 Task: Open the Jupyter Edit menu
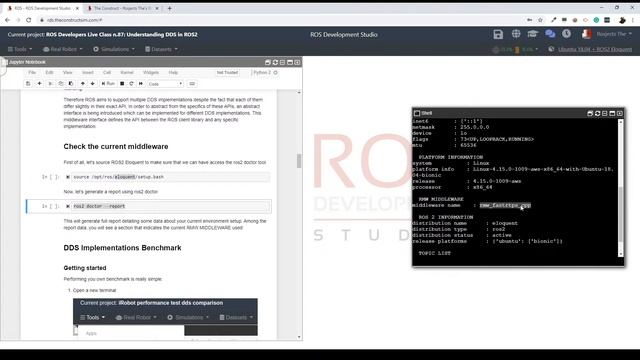pos(49,72)
